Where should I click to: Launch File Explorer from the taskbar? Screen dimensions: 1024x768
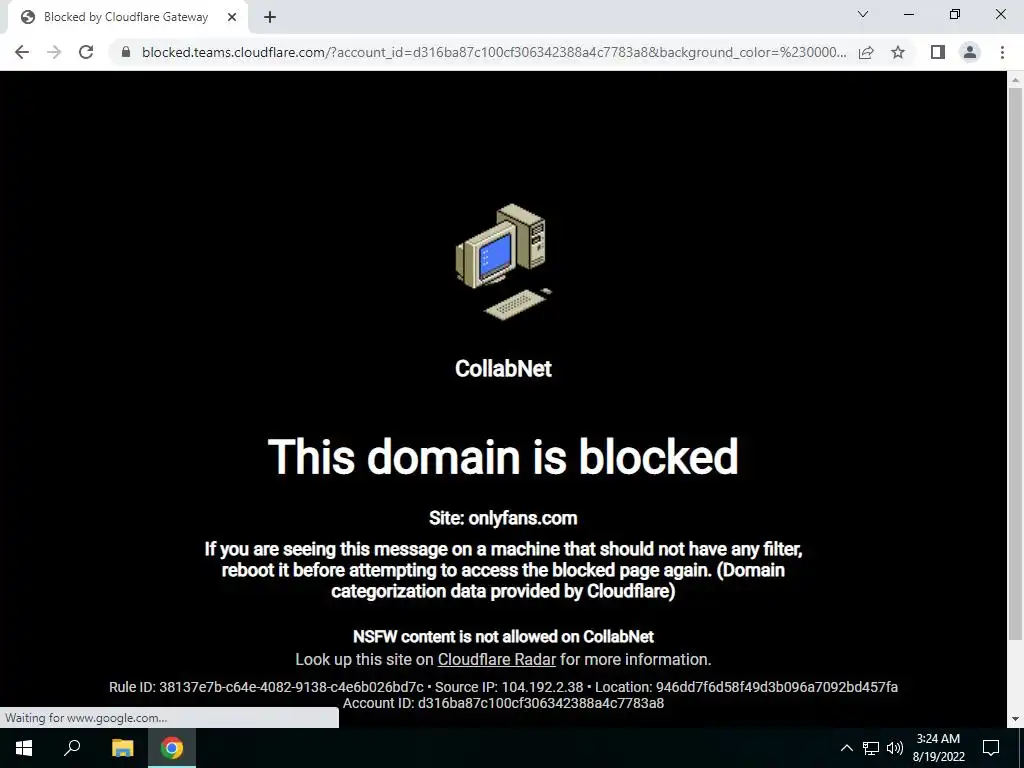pyautogui.click(x=123, y=748)
